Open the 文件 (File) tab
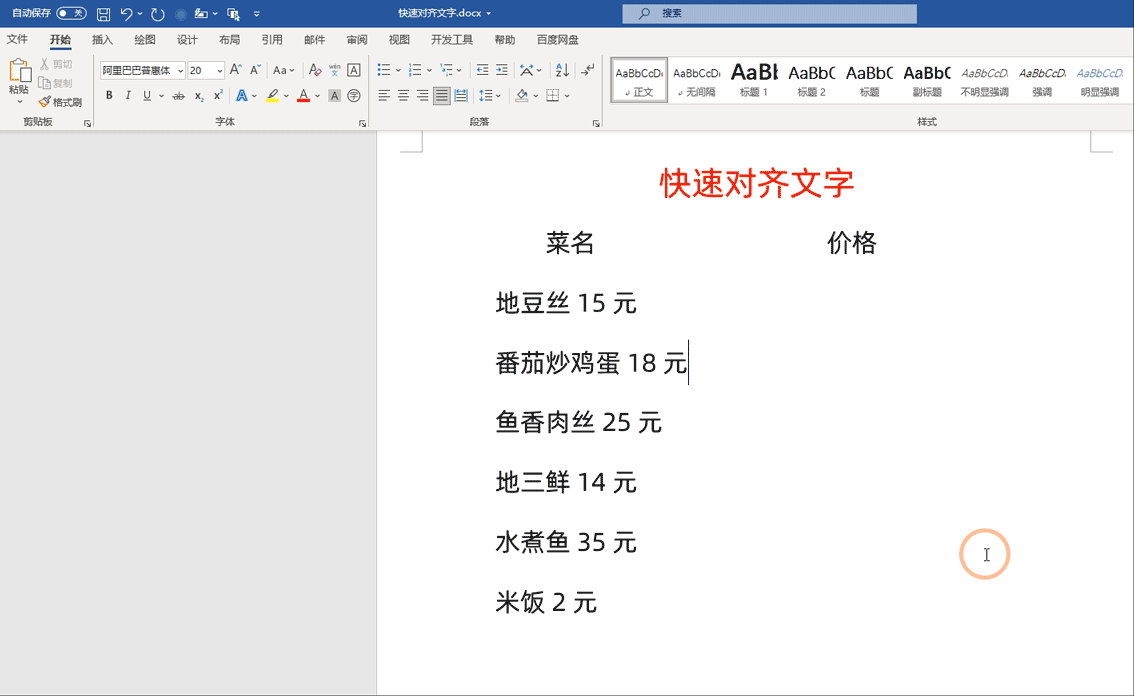The width and height of the screenshot is (1134, 696). 17,39
